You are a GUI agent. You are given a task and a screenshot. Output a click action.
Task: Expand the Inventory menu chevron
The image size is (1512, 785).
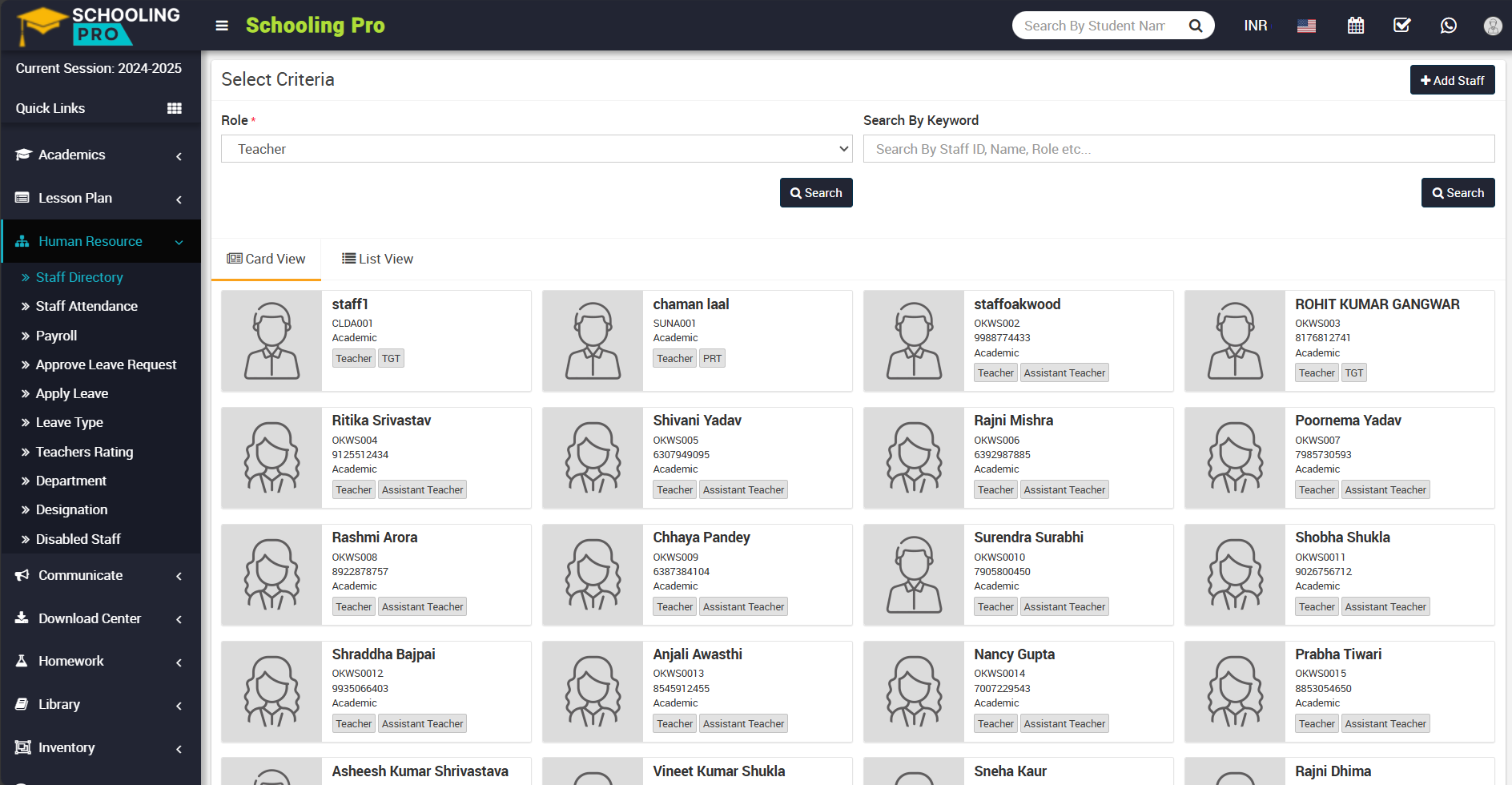click(x=179, y=749)
